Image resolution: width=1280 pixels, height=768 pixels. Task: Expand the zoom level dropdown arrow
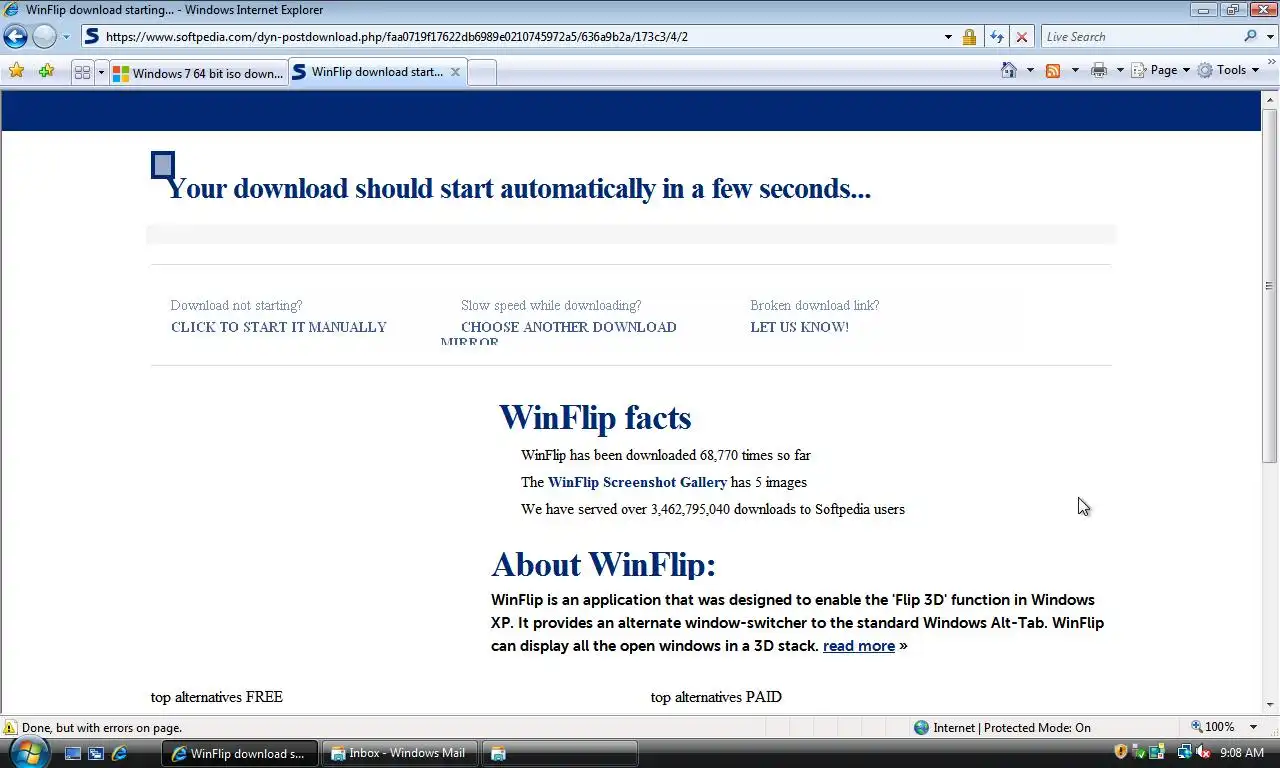coord(1254,727)
